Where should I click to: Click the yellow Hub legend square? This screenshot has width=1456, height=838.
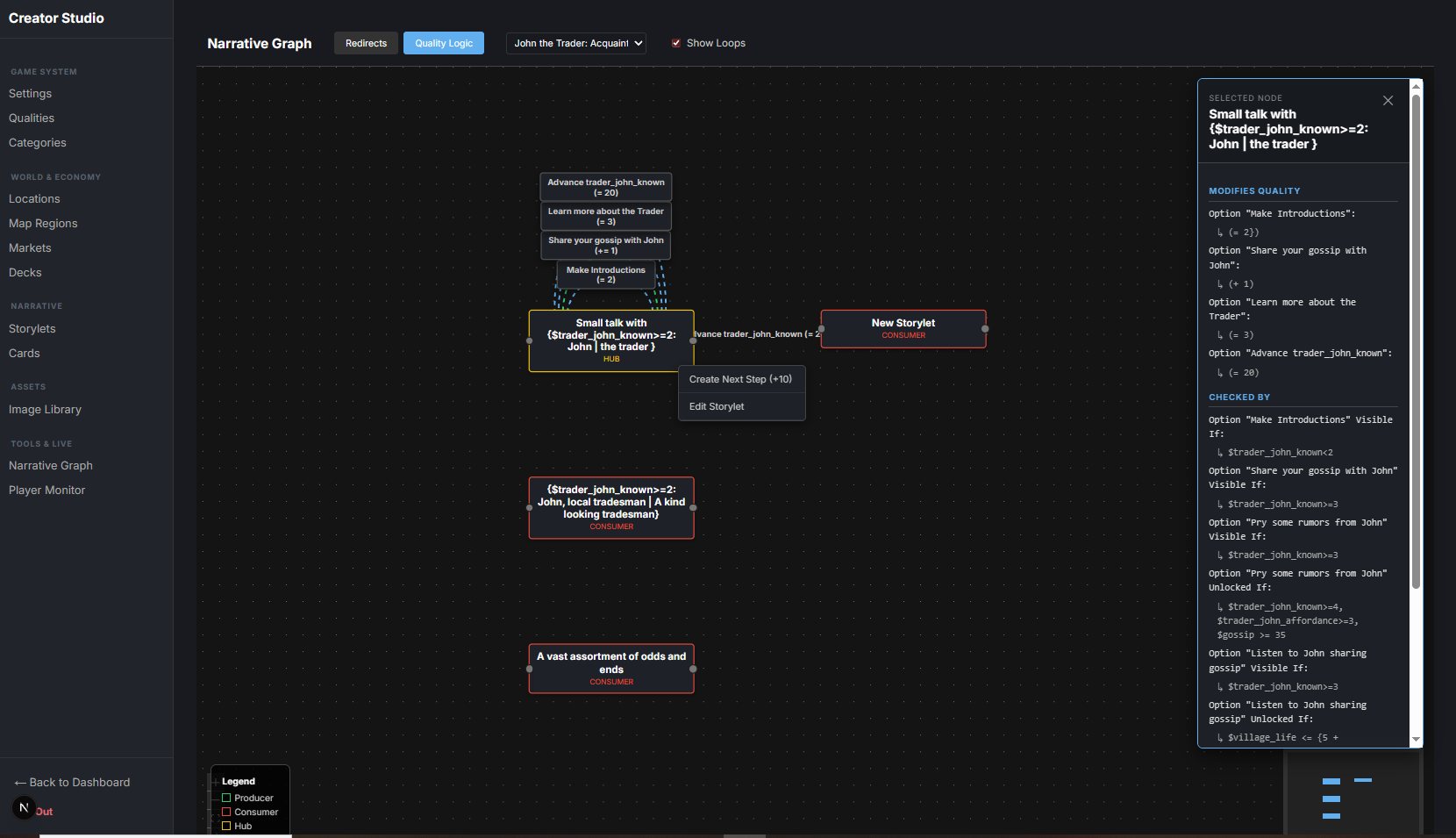coord(226,826)
